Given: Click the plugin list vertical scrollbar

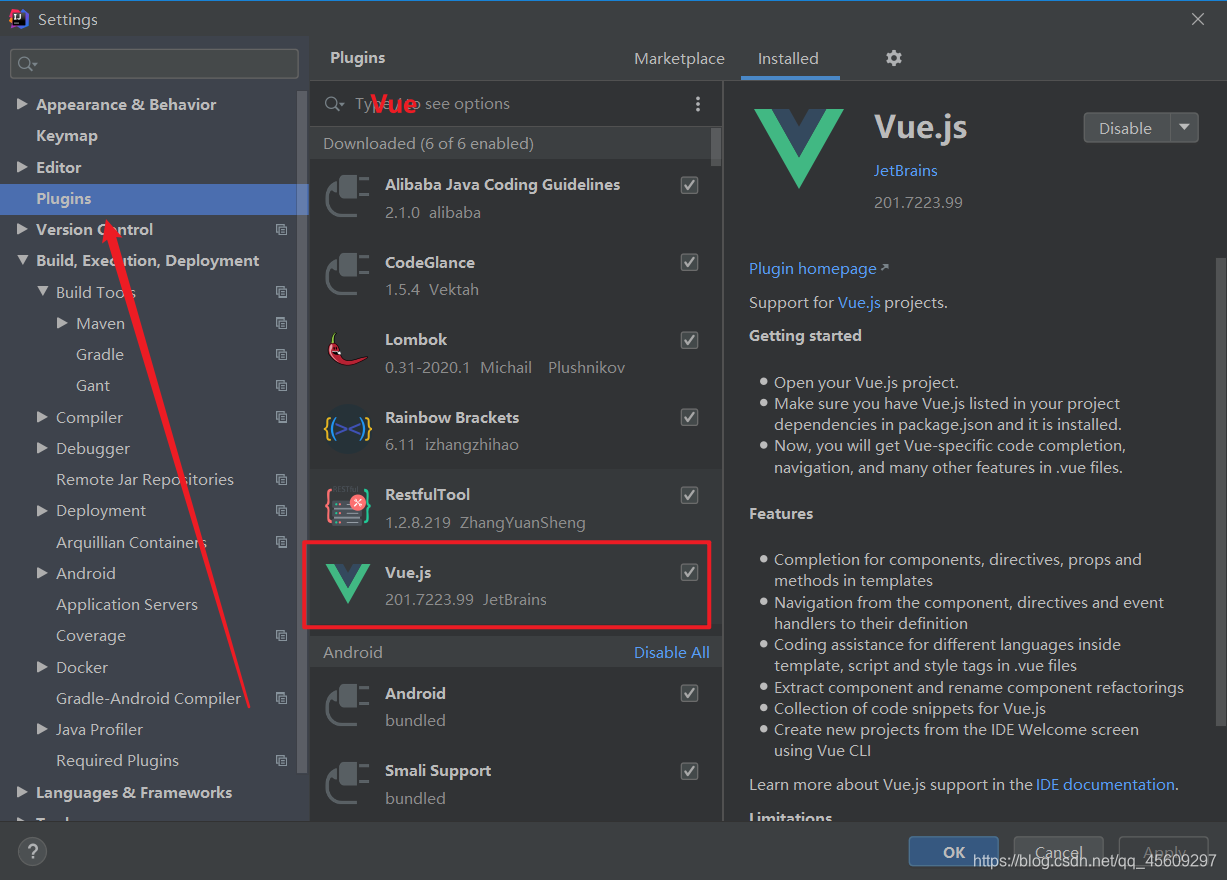Looking at the screenshot, I should 715,146.
